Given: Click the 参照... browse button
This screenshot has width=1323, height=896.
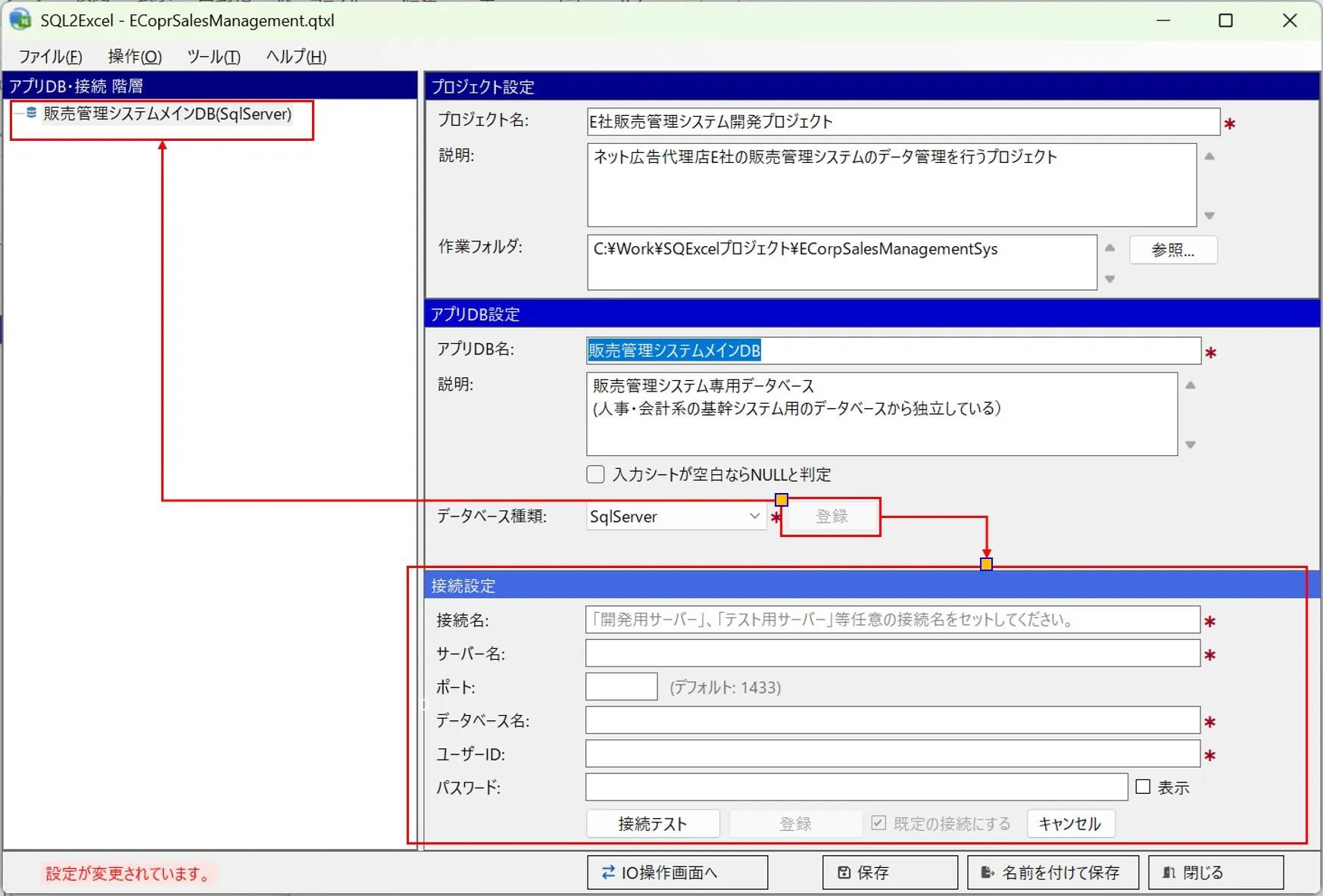Looking at the screenshot, I should pyautogui.click(x=1173, y=250).
